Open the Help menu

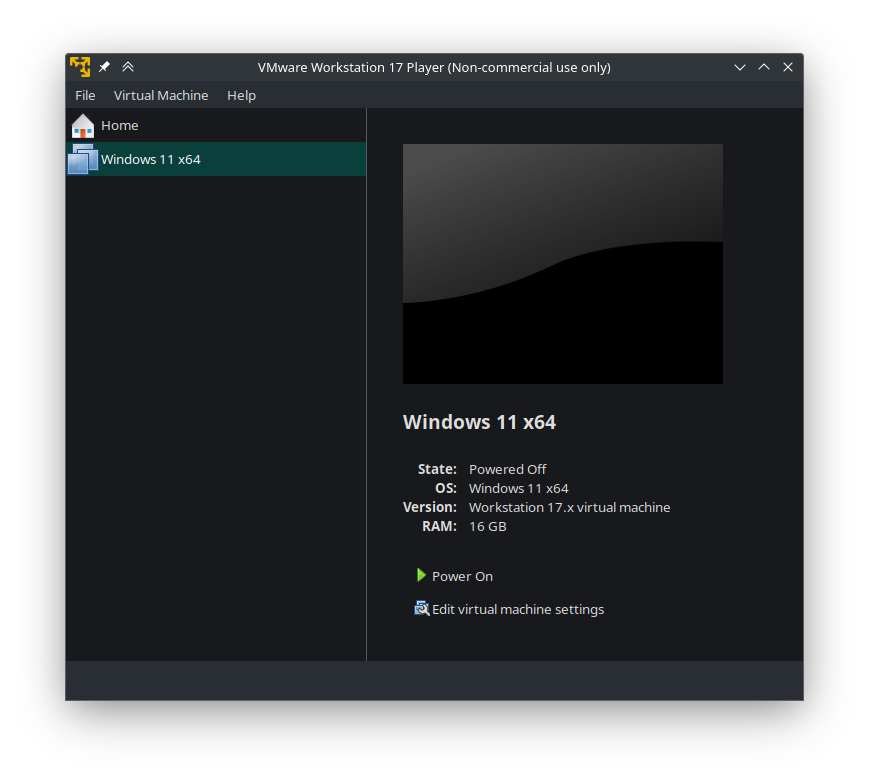241,95
